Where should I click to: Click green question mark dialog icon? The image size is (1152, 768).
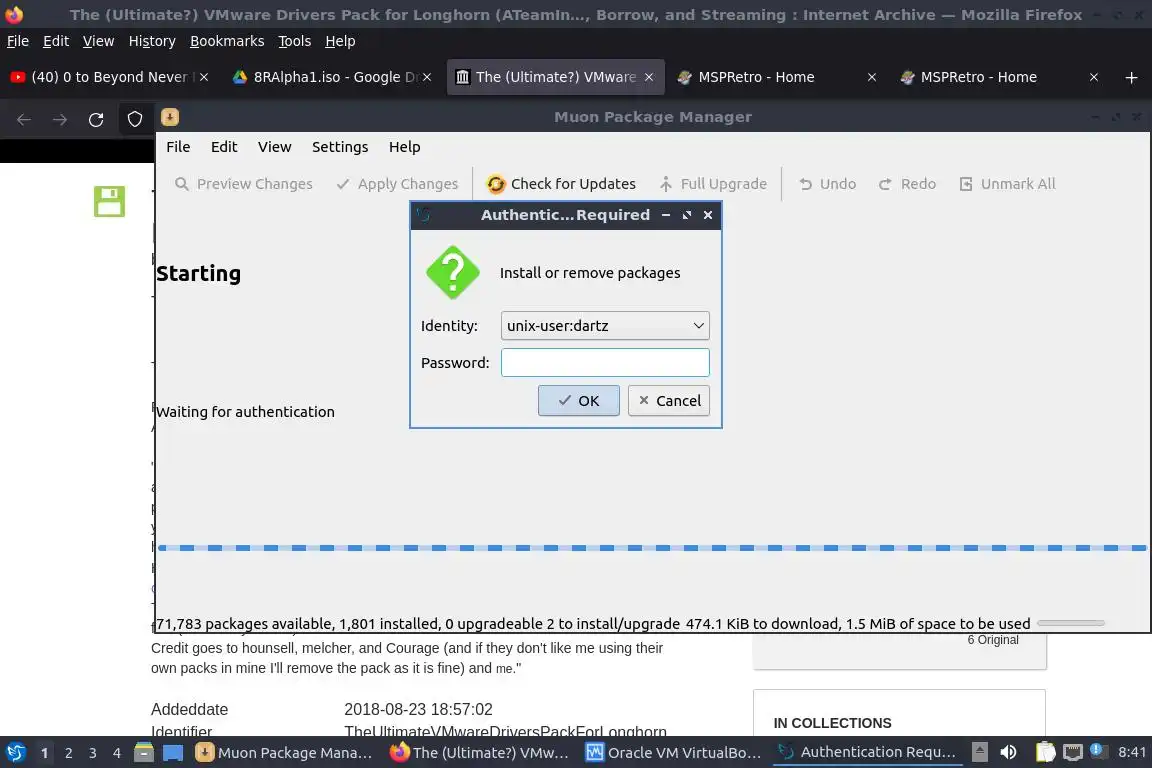coord(453,273)
